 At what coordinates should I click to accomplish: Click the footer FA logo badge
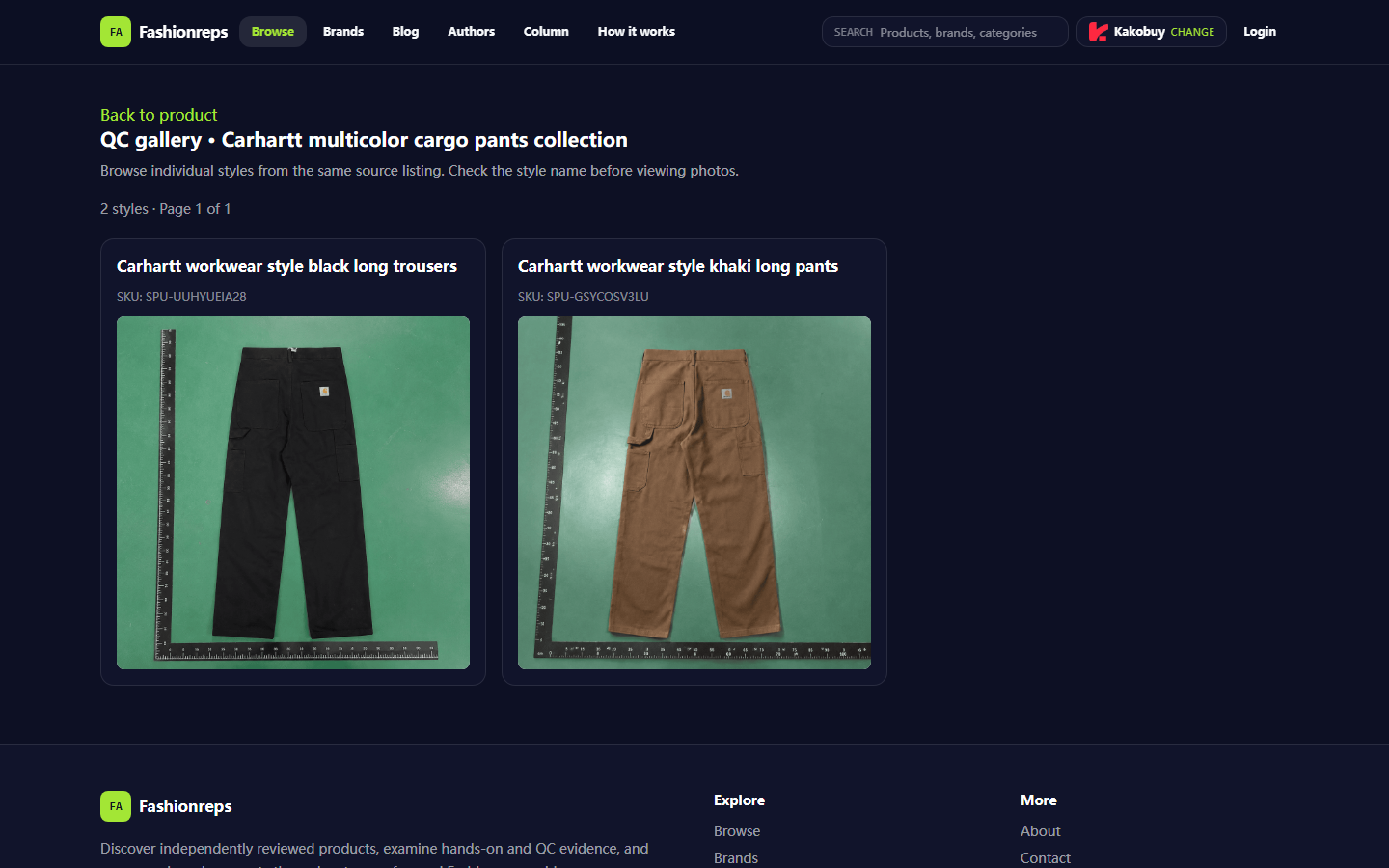116,806
